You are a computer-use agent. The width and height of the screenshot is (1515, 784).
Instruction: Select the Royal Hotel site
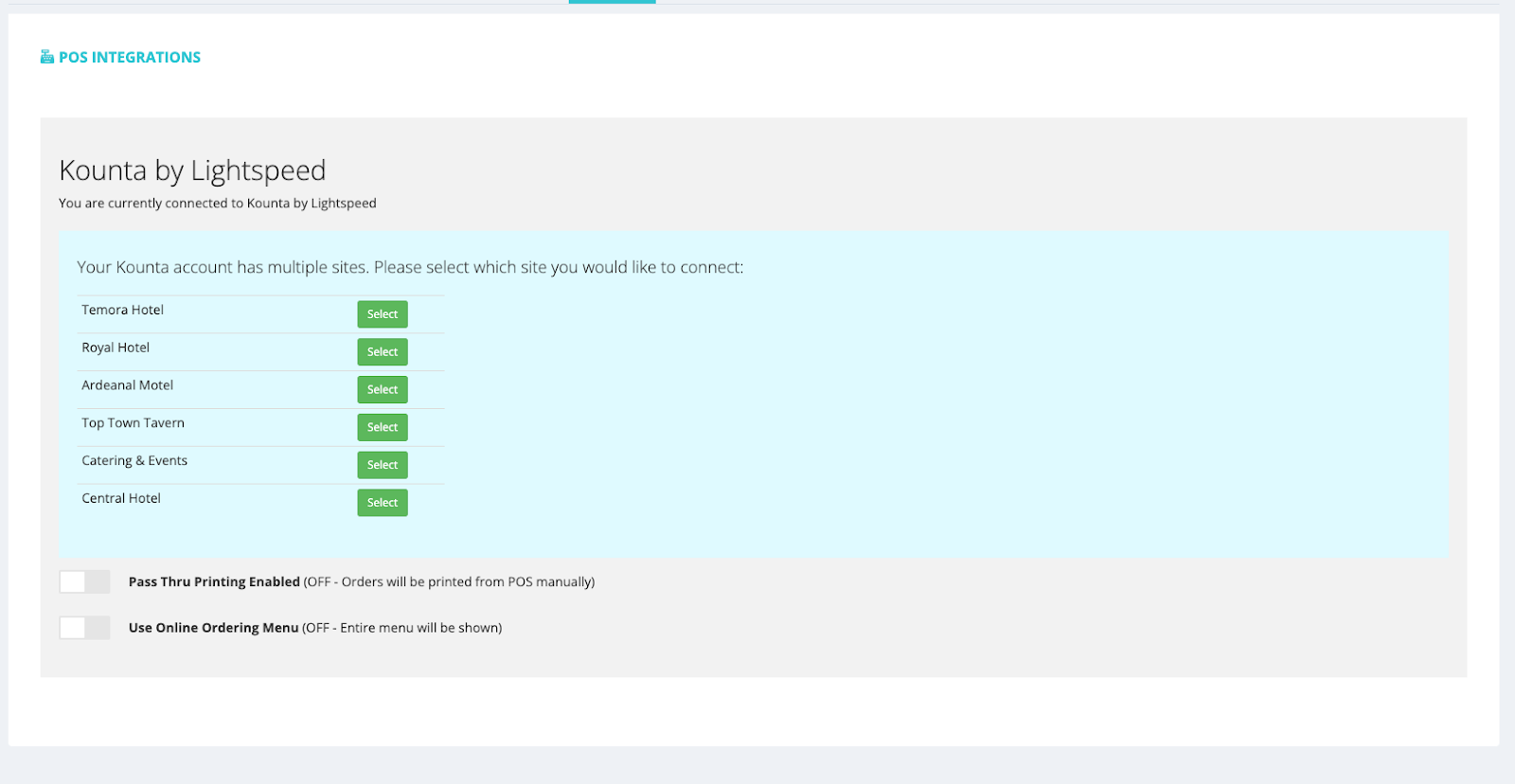point(383,352)
